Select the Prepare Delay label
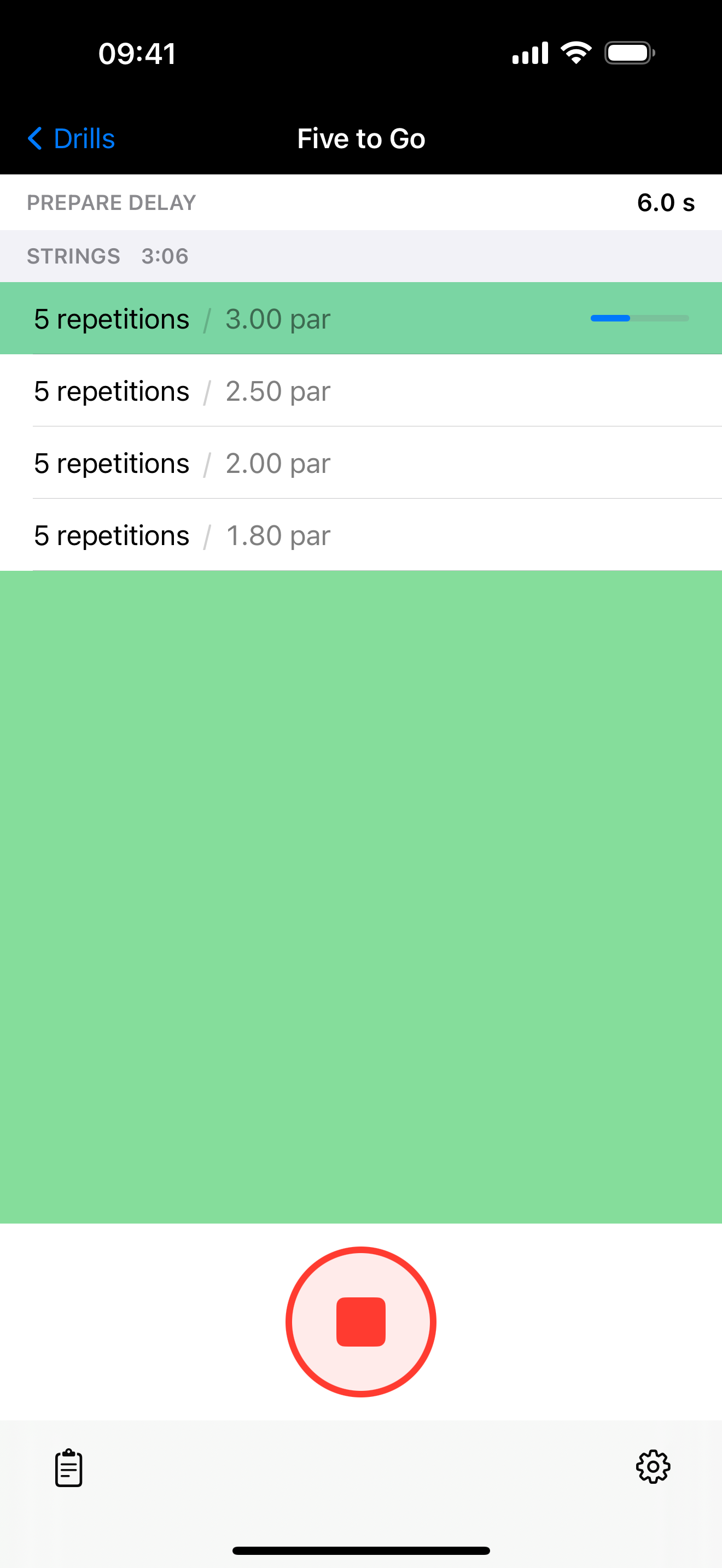The height and width of the screenshot is (1568, 722). pyautogui.click(x=112, y=203)
